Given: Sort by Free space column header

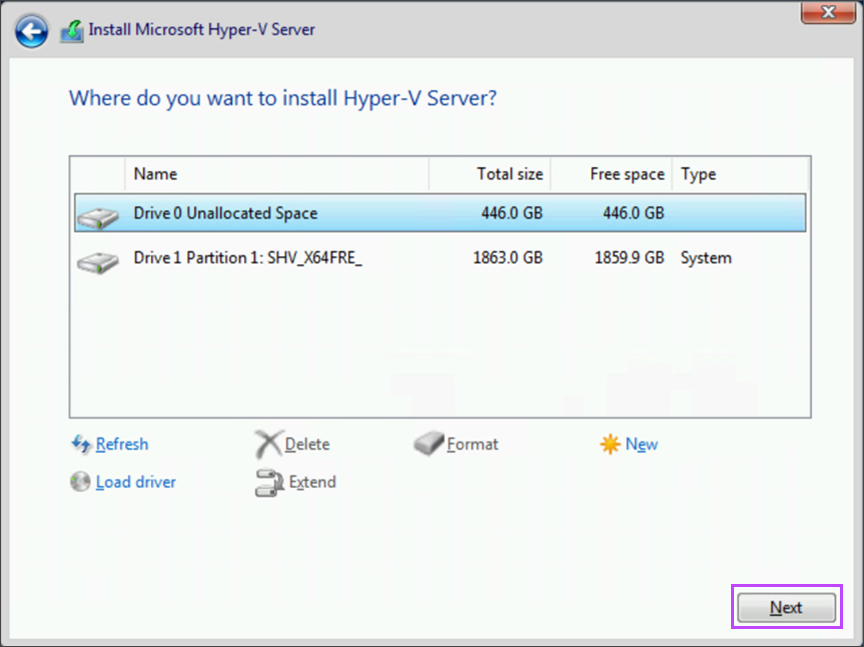Looking at the screenshot, I should tap(611, 174).
